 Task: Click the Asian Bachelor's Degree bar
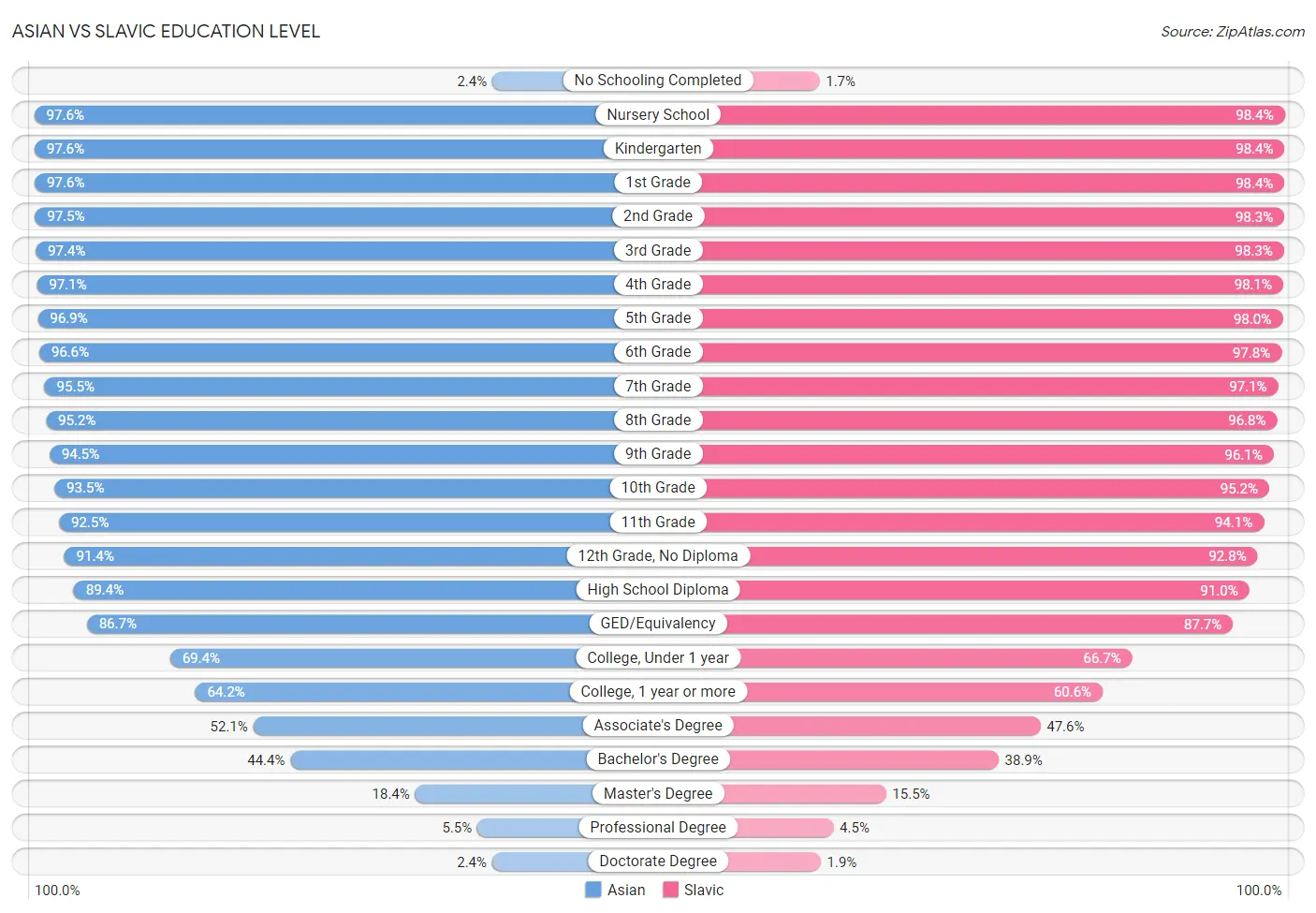475,759
